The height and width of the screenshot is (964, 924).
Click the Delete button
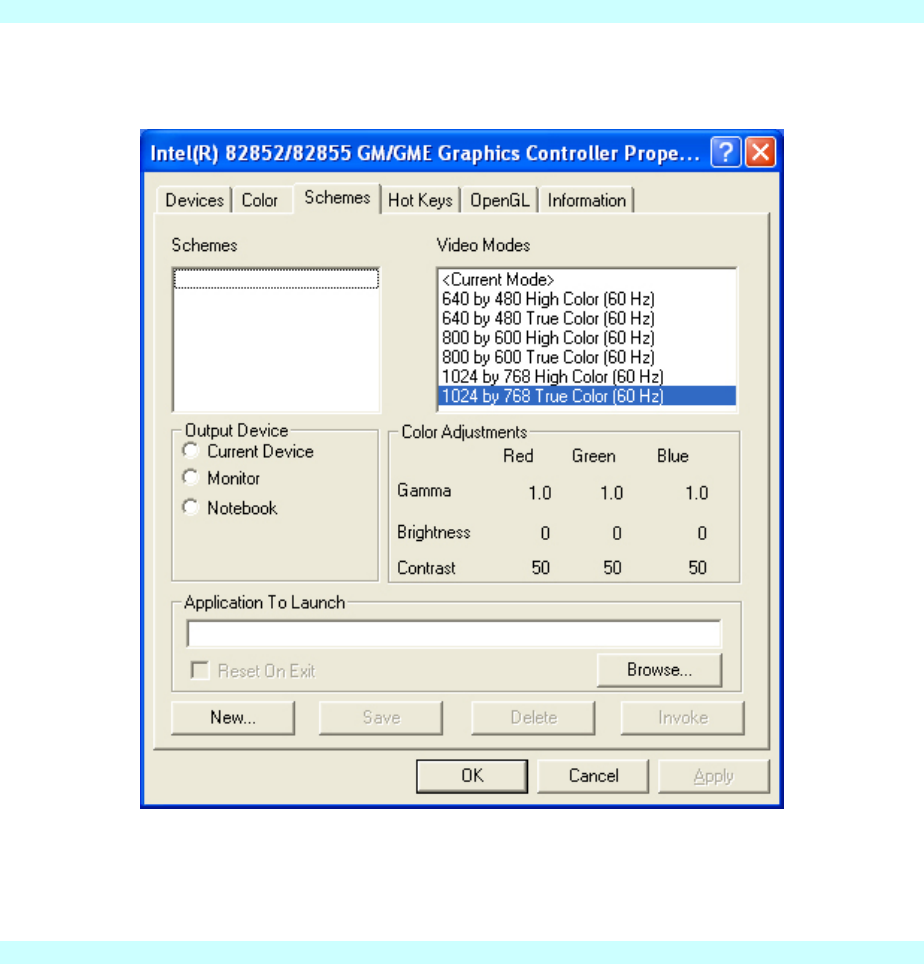pyautogui.click(x=533, y=717)
